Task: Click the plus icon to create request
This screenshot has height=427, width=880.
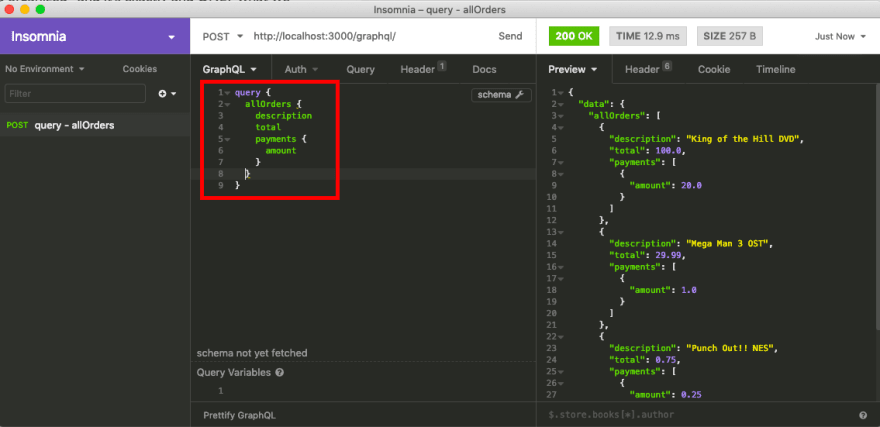Action: pyautogui.click(x=163, y=93)
